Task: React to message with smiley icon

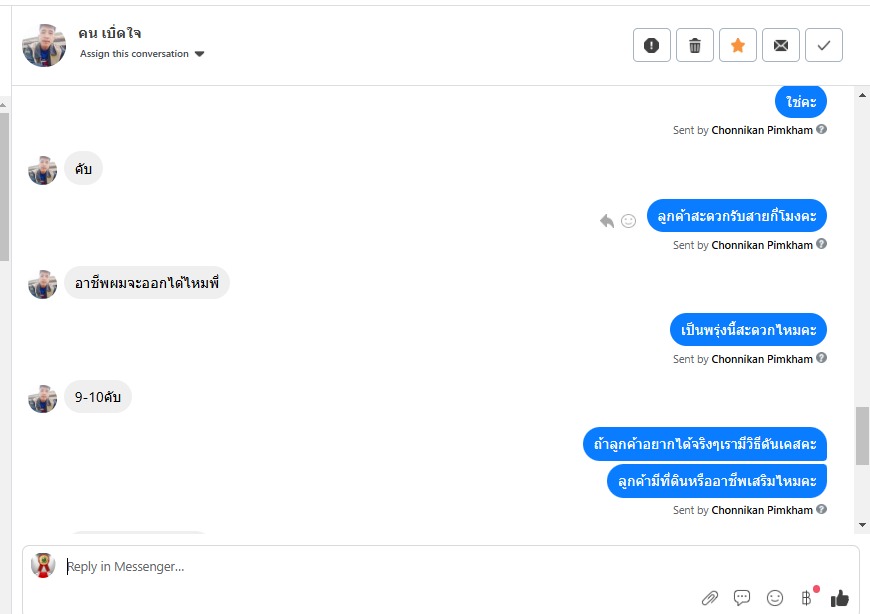Action: point(628,221)
